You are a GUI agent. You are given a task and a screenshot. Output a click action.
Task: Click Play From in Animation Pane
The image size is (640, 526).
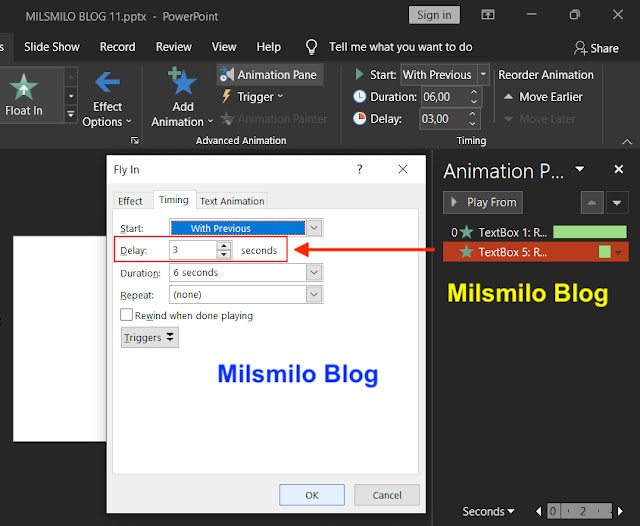click(483, 202)
